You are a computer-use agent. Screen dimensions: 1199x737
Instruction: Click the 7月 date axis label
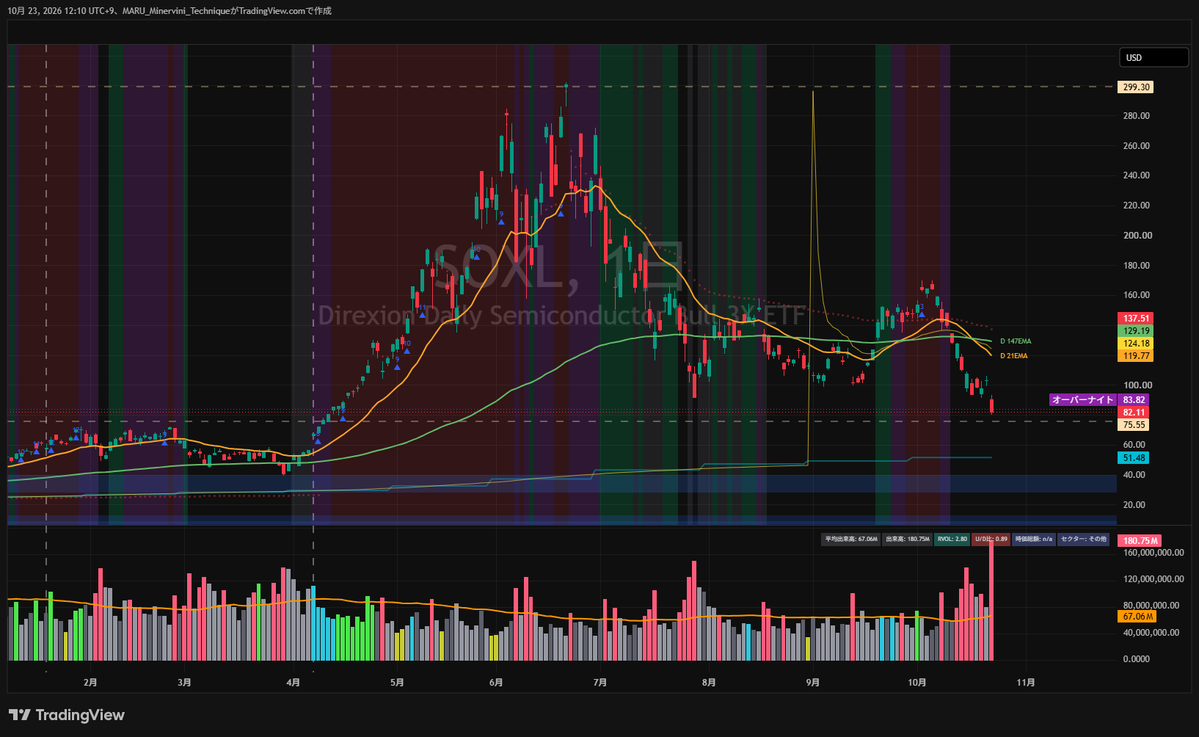(600, 683)
